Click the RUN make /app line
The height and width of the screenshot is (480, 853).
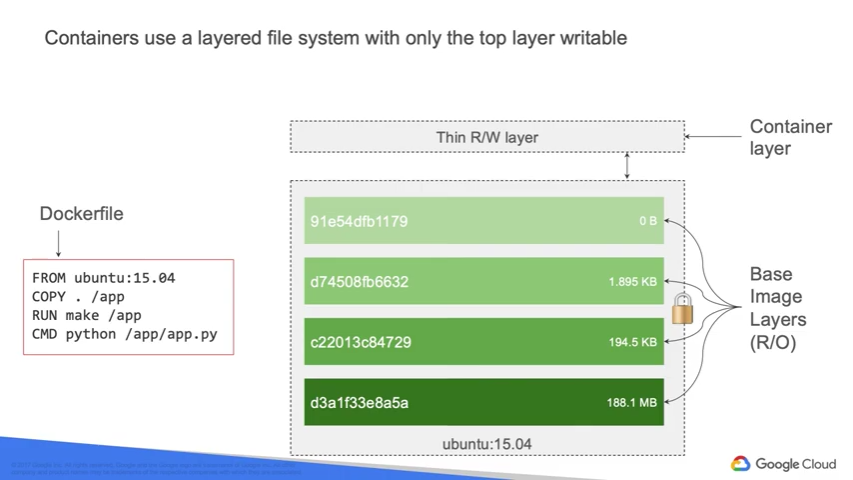click(86, 315)
